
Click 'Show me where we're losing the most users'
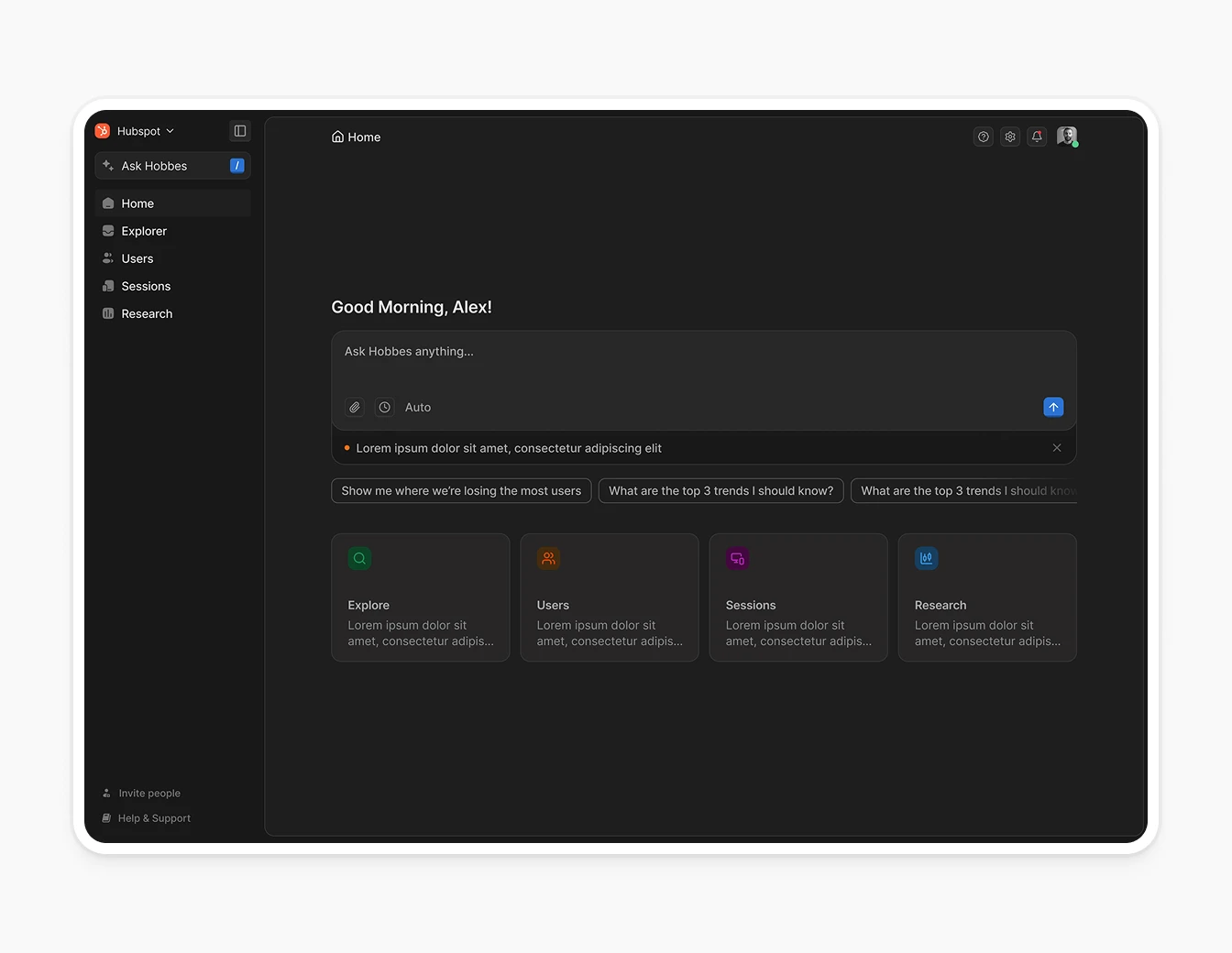pyautogui.click(x=461, y=490)
